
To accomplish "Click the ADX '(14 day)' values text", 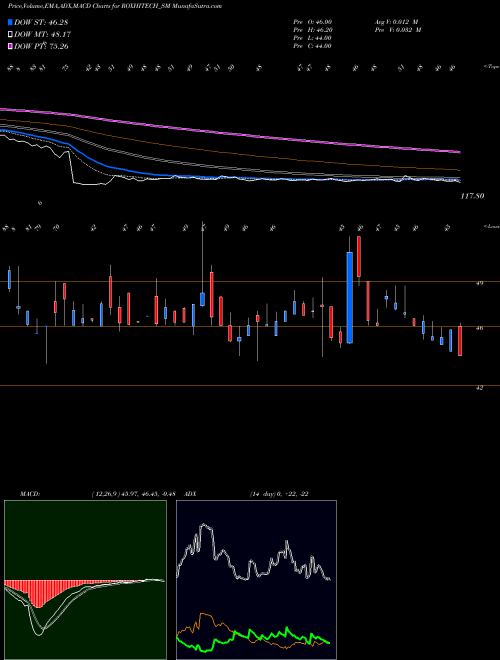I will point(279,494).
